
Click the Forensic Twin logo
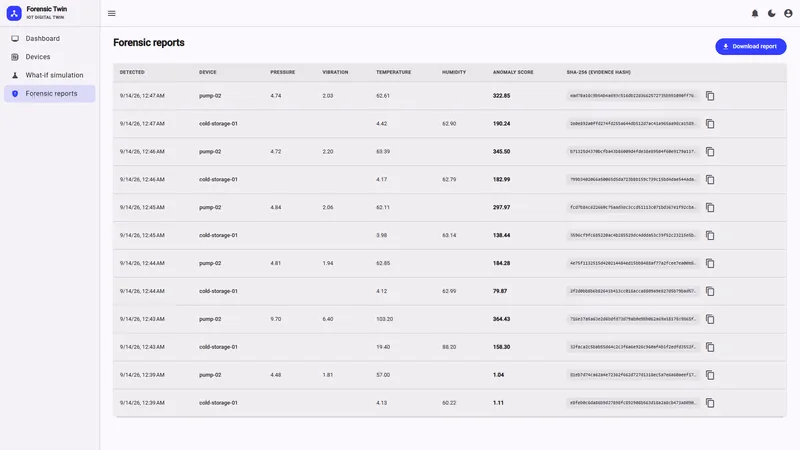tap(14, 13)
